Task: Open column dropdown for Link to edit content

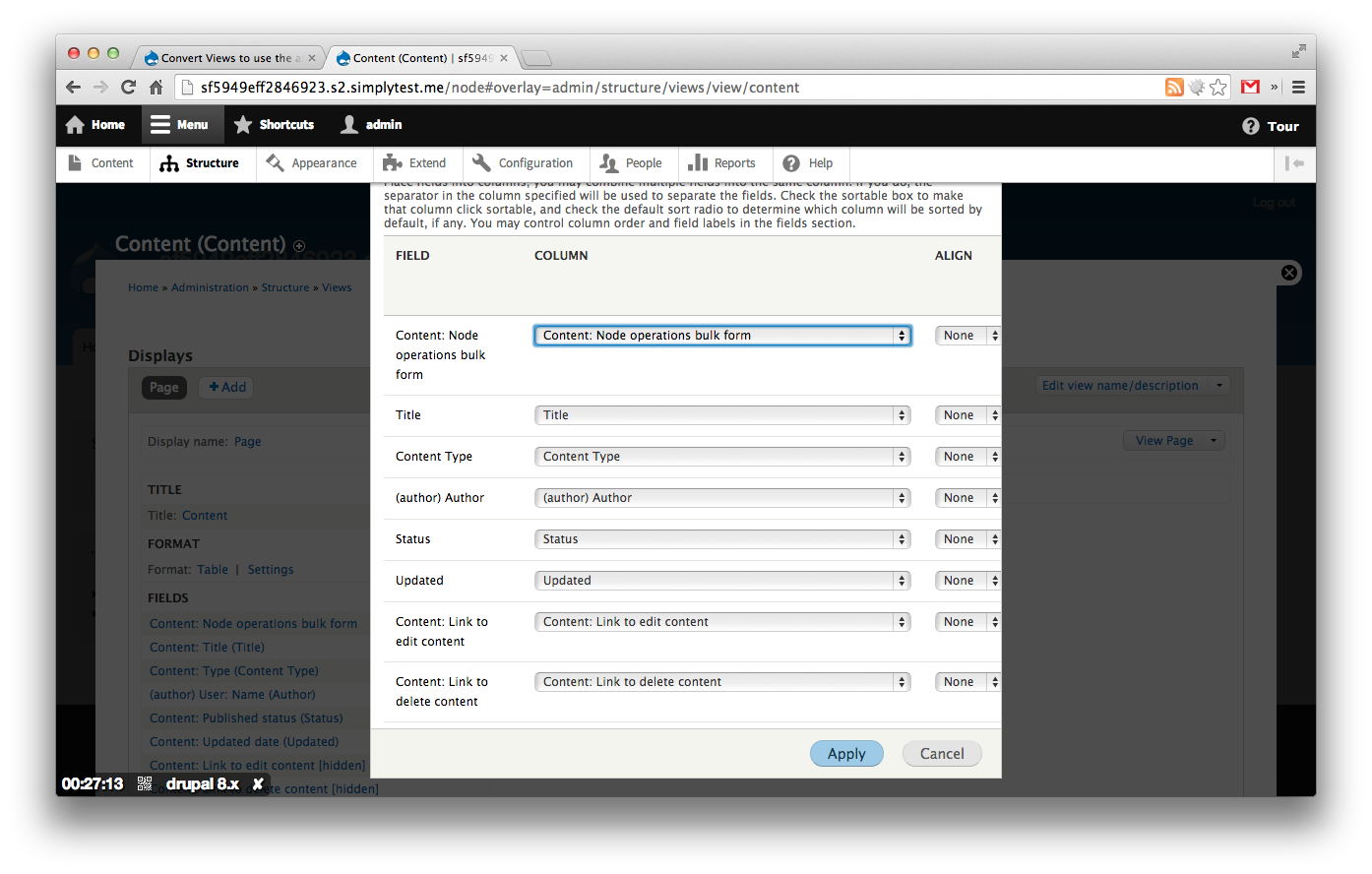Action: point(722,622)
